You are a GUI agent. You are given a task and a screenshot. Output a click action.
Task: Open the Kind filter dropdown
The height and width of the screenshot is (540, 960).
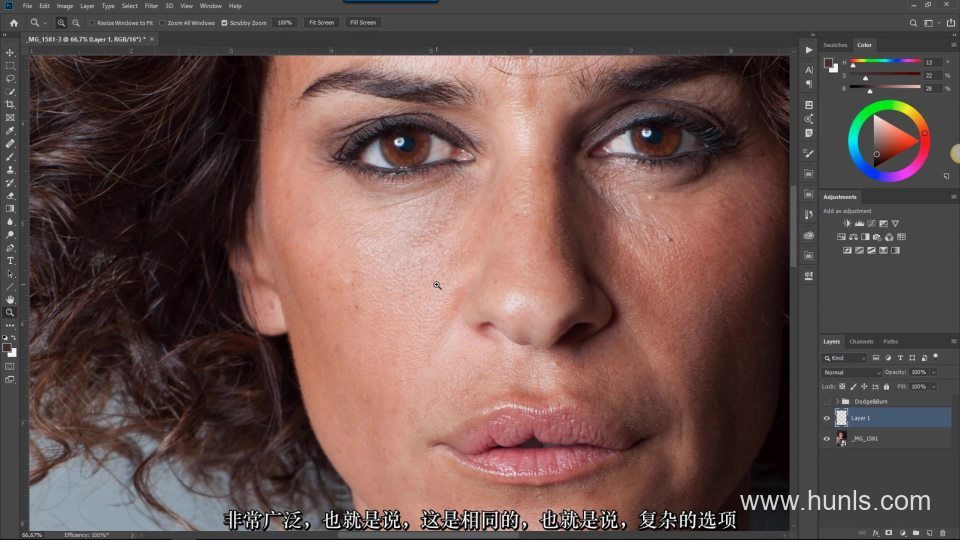[x=844, y=358]
